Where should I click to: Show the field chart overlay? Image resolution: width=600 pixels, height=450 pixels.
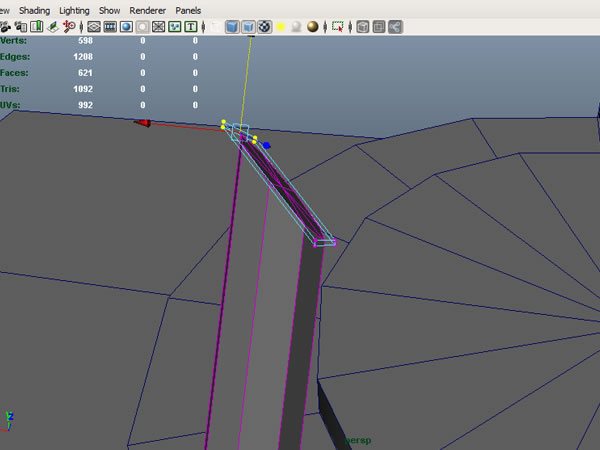tap(158, 27)
